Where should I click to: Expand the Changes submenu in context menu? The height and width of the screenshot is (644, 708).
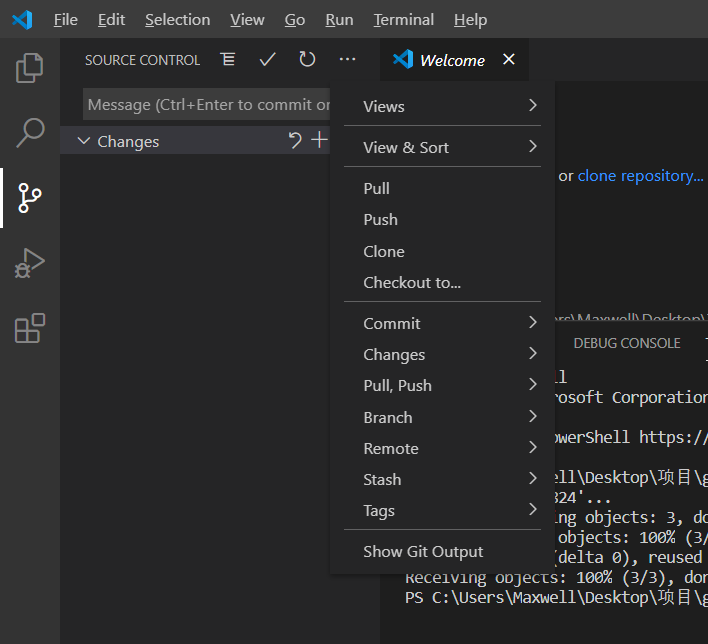click(442, 355)
